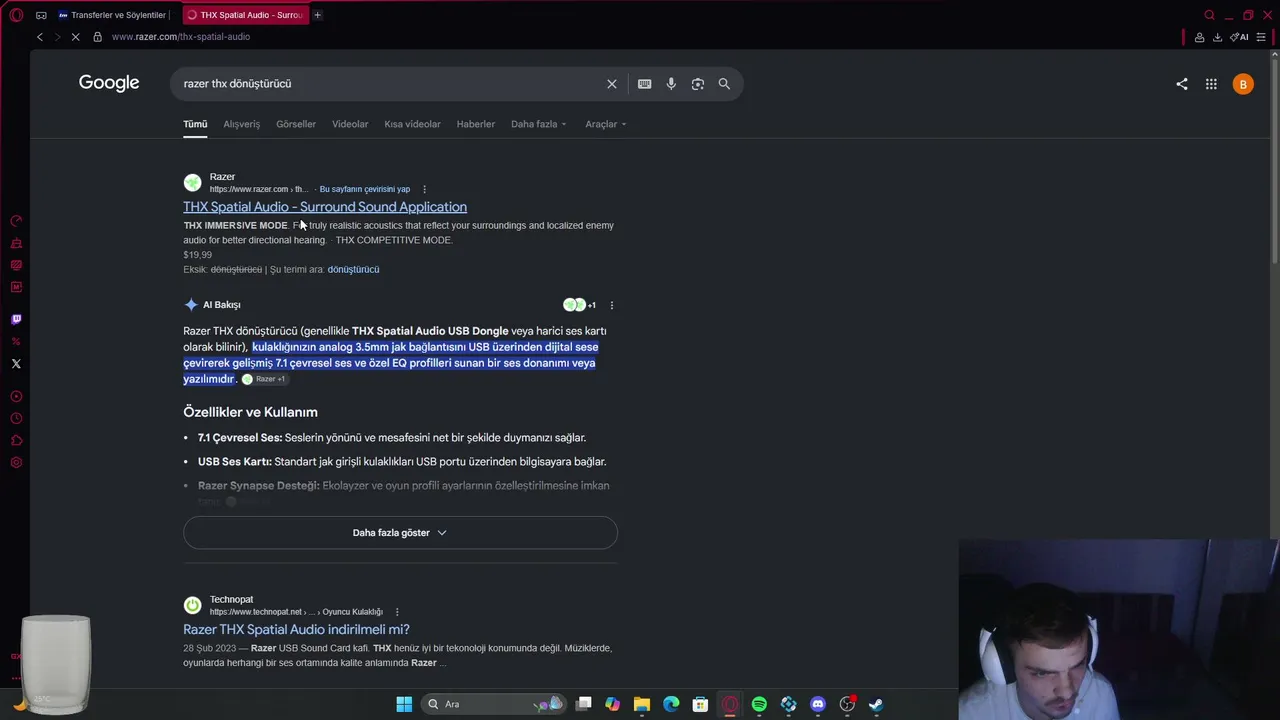The width and height of the screenshot is (1280, 720).
Task: Open Task View on the taskbar
Action: pos(584,704)
